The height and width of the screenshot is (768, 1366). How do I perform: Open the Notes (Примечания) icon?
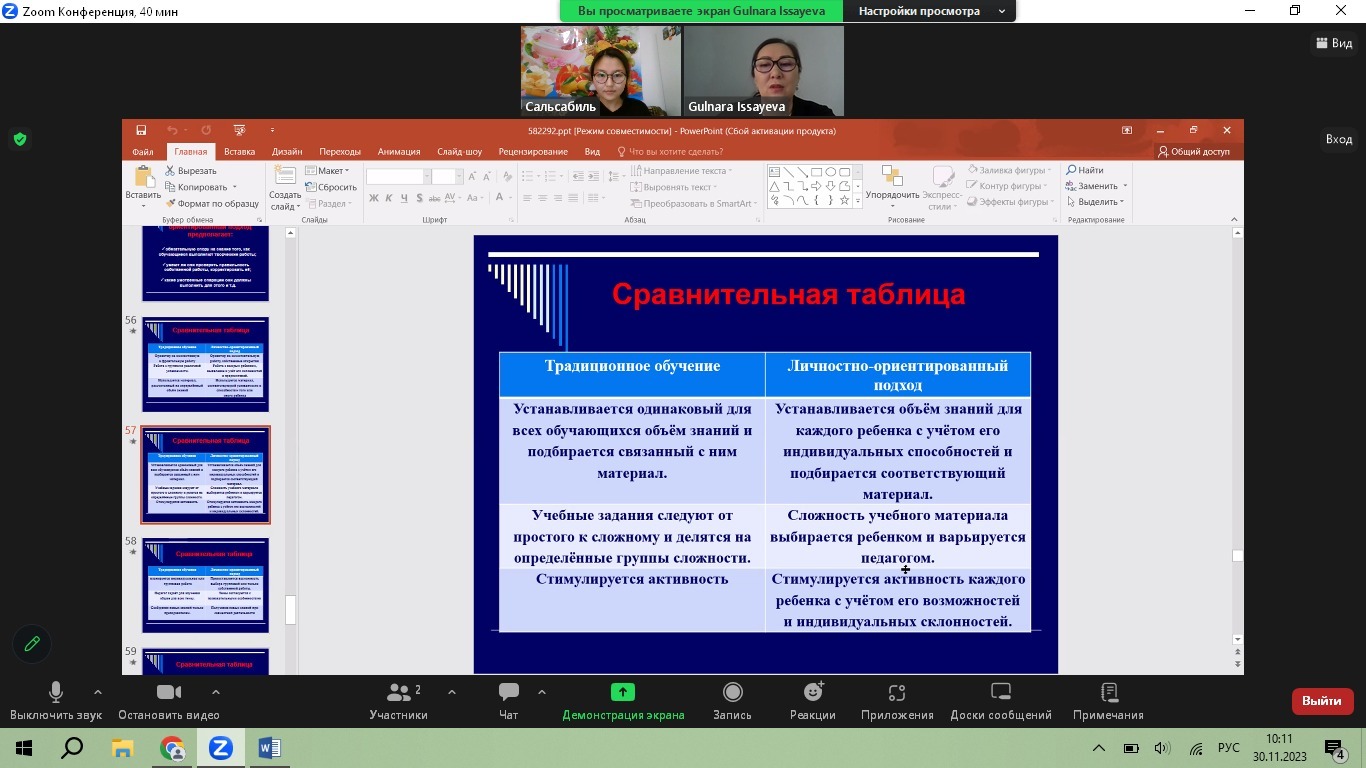[1108, 693]
